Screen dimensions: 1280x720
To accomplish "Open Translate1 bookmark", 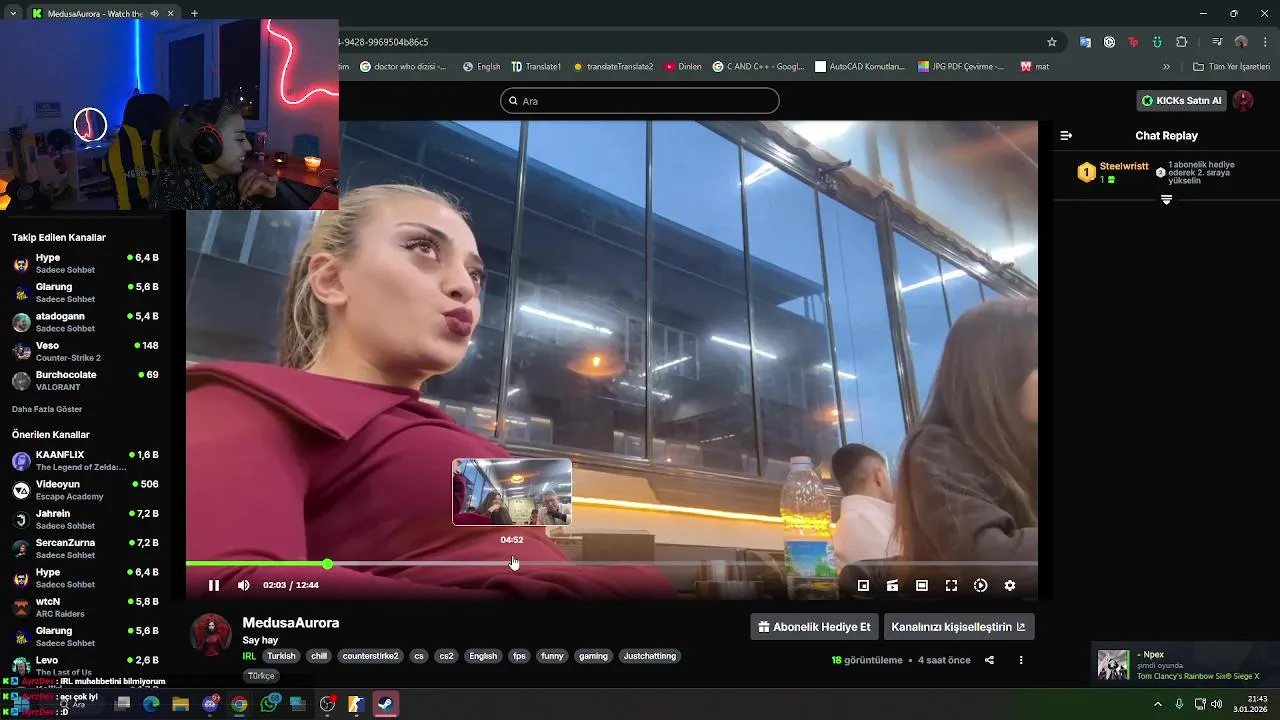I will point(536,67).
